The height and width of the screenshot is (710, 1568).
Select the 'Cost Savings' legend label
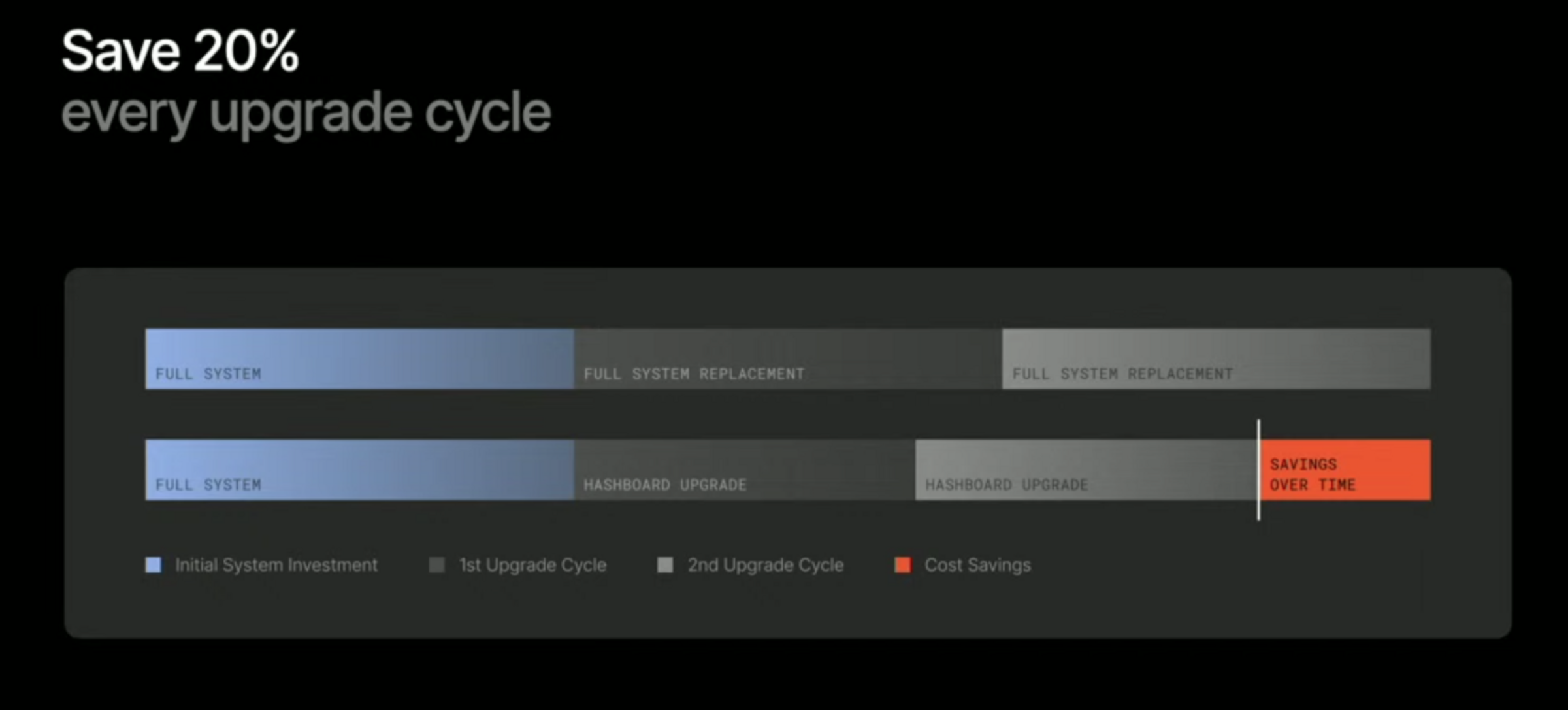pos(977,565)
